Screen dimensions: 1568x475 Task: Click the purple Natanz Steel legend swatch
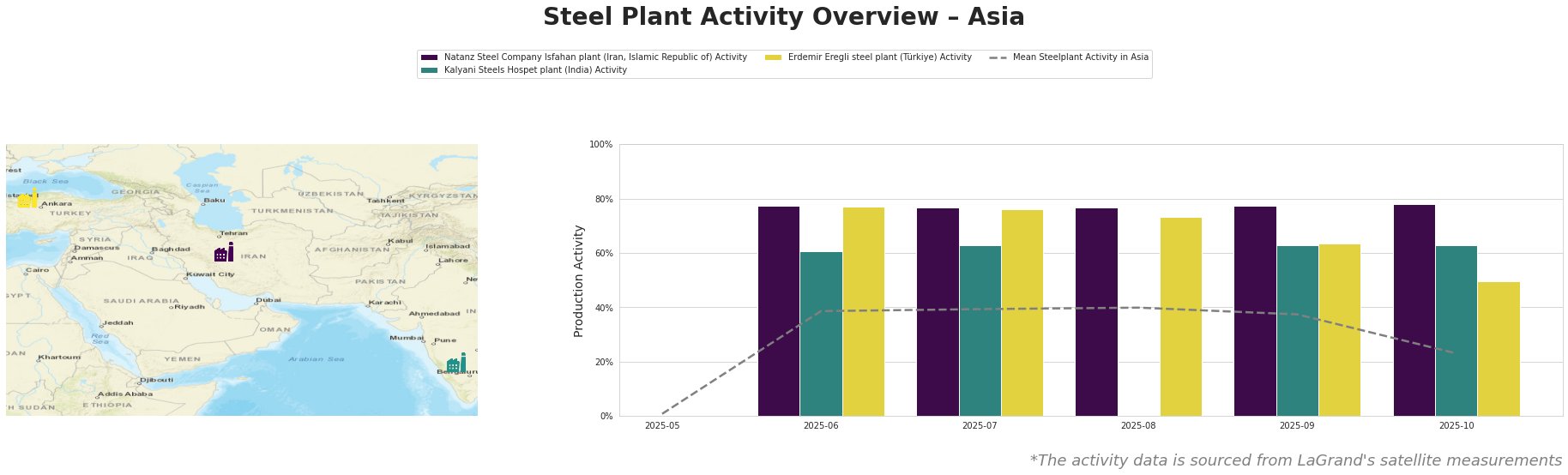pos(429,57)
